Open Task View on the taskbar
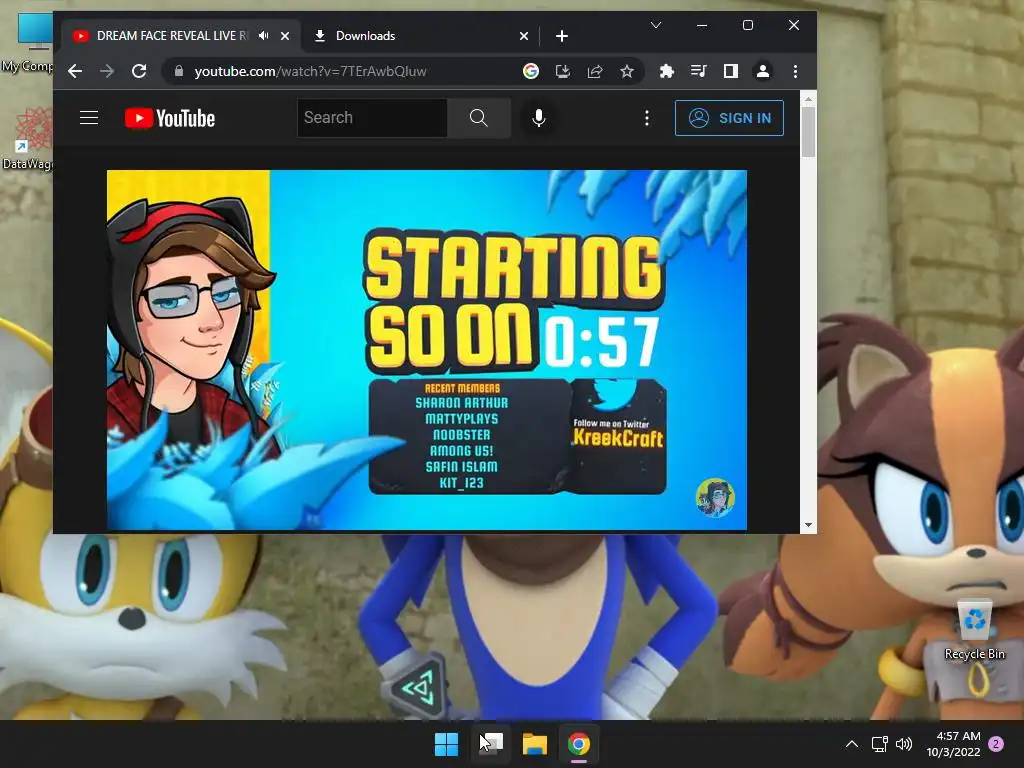This screenshot has width=1024, height=768. [x=491, y=744]
